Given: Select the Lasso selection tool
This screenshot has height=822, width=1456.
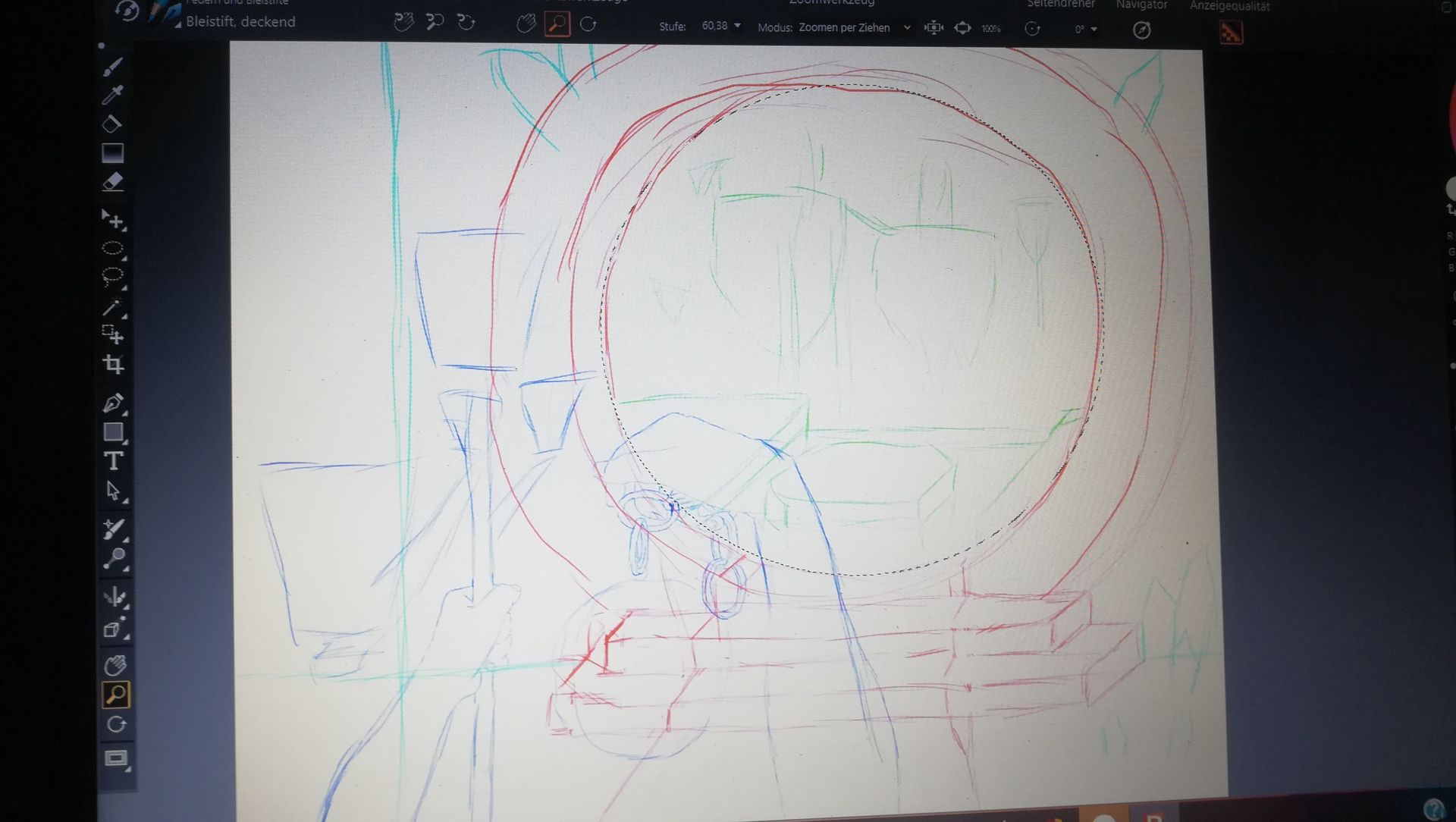Looking at the screenshot, I should pyautogui.click(x=113, y=278).
